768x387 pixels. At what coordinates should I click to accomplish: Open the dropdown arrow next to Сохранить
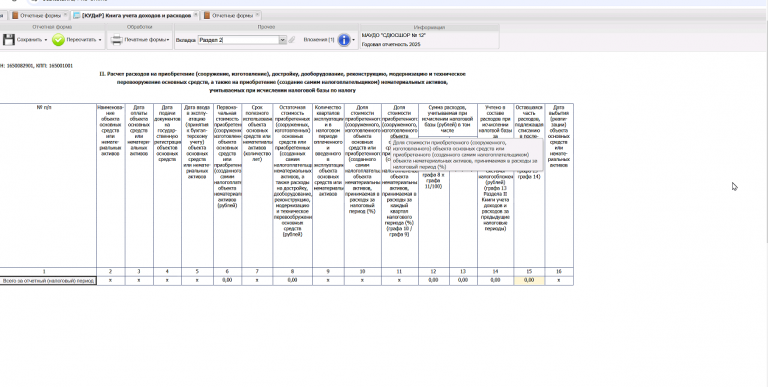pos(46,40)
